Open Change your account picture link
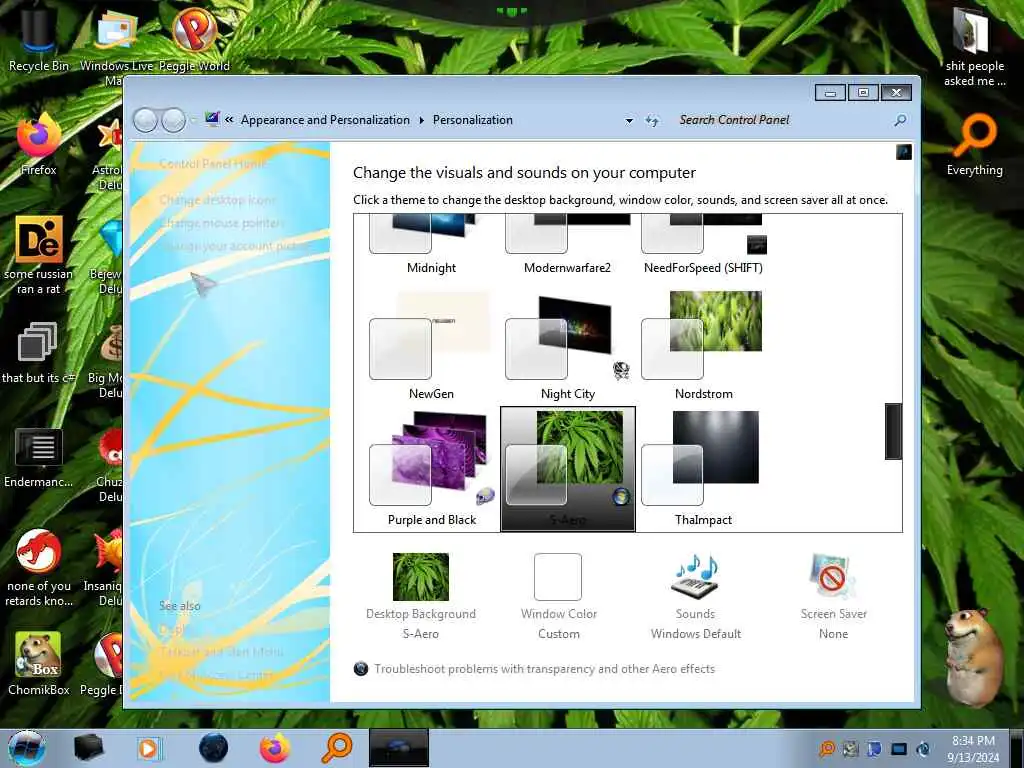This screenshot has height=768, width=1024. tap(235, 246)
